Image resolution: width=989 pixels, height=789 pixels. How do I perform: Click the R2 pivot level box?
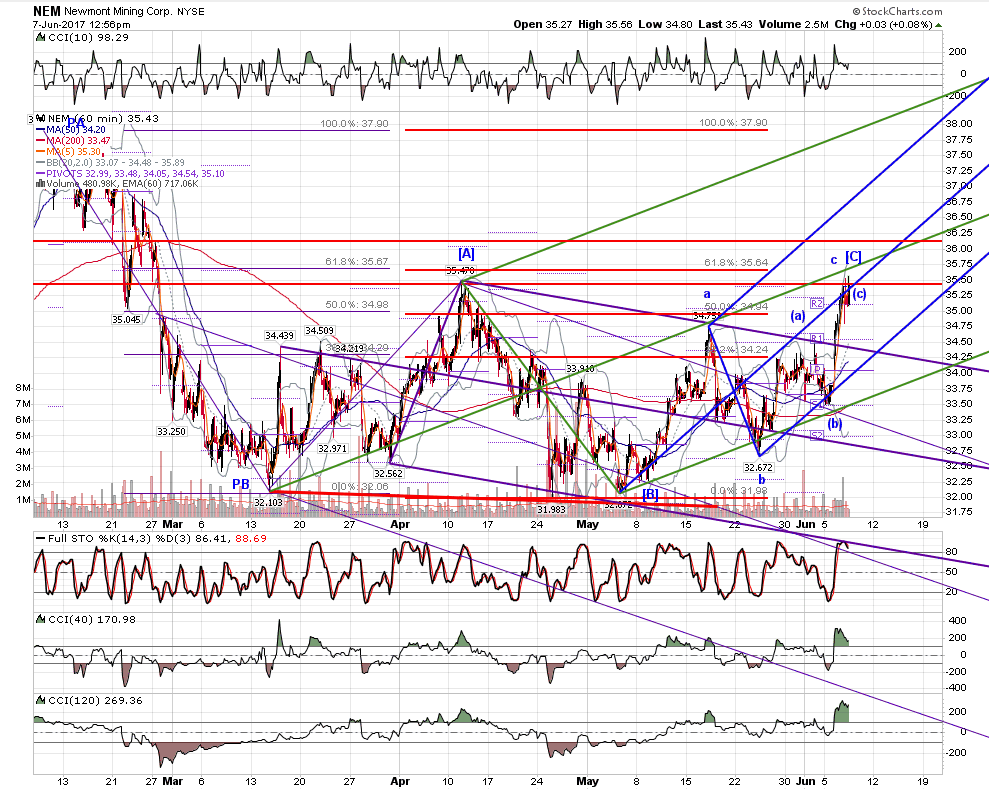pos(817,303)
